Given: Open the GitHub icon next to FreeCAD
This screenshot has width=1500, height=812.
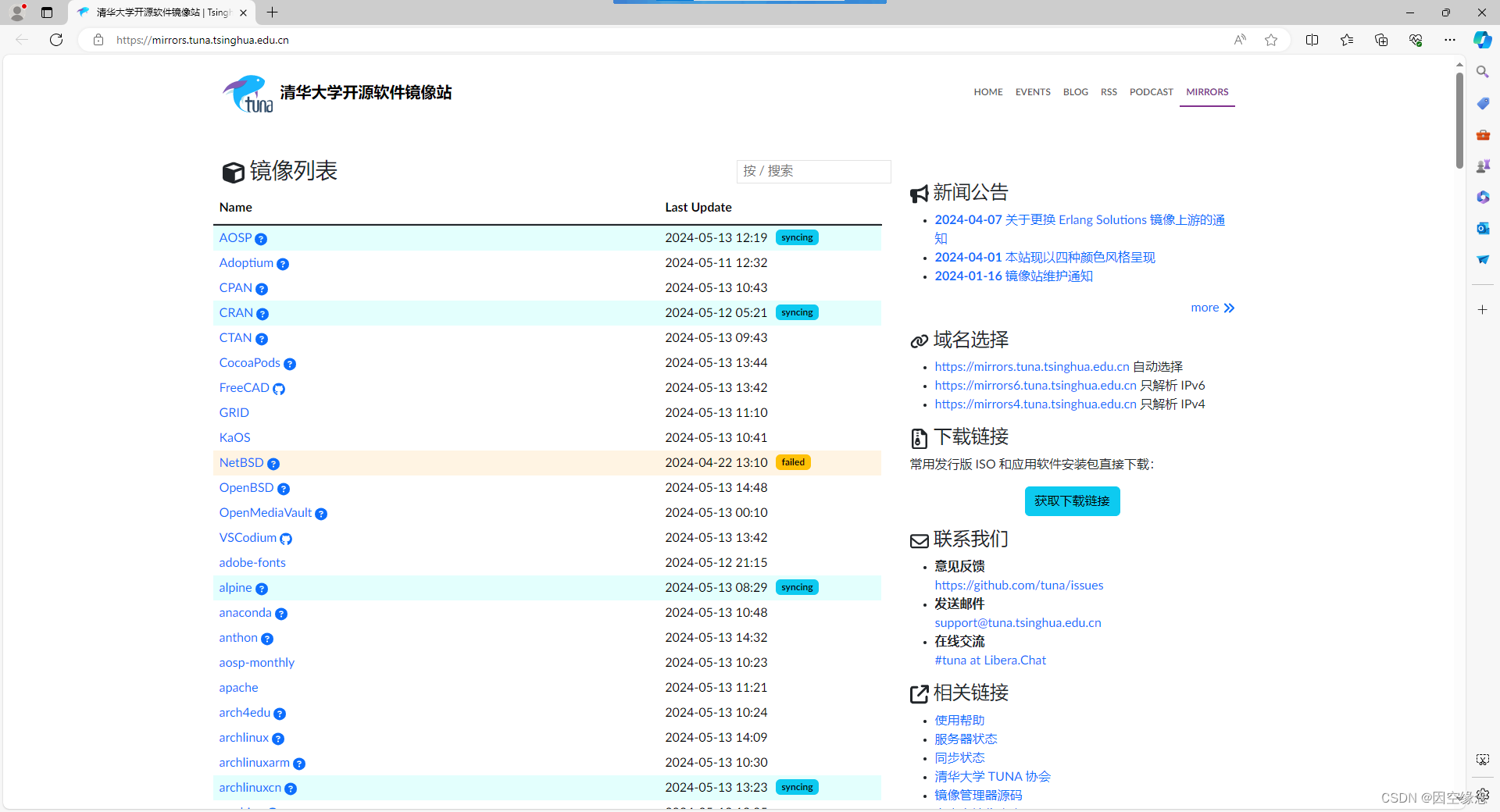Looking at the screenshot, I should (279, 389).
